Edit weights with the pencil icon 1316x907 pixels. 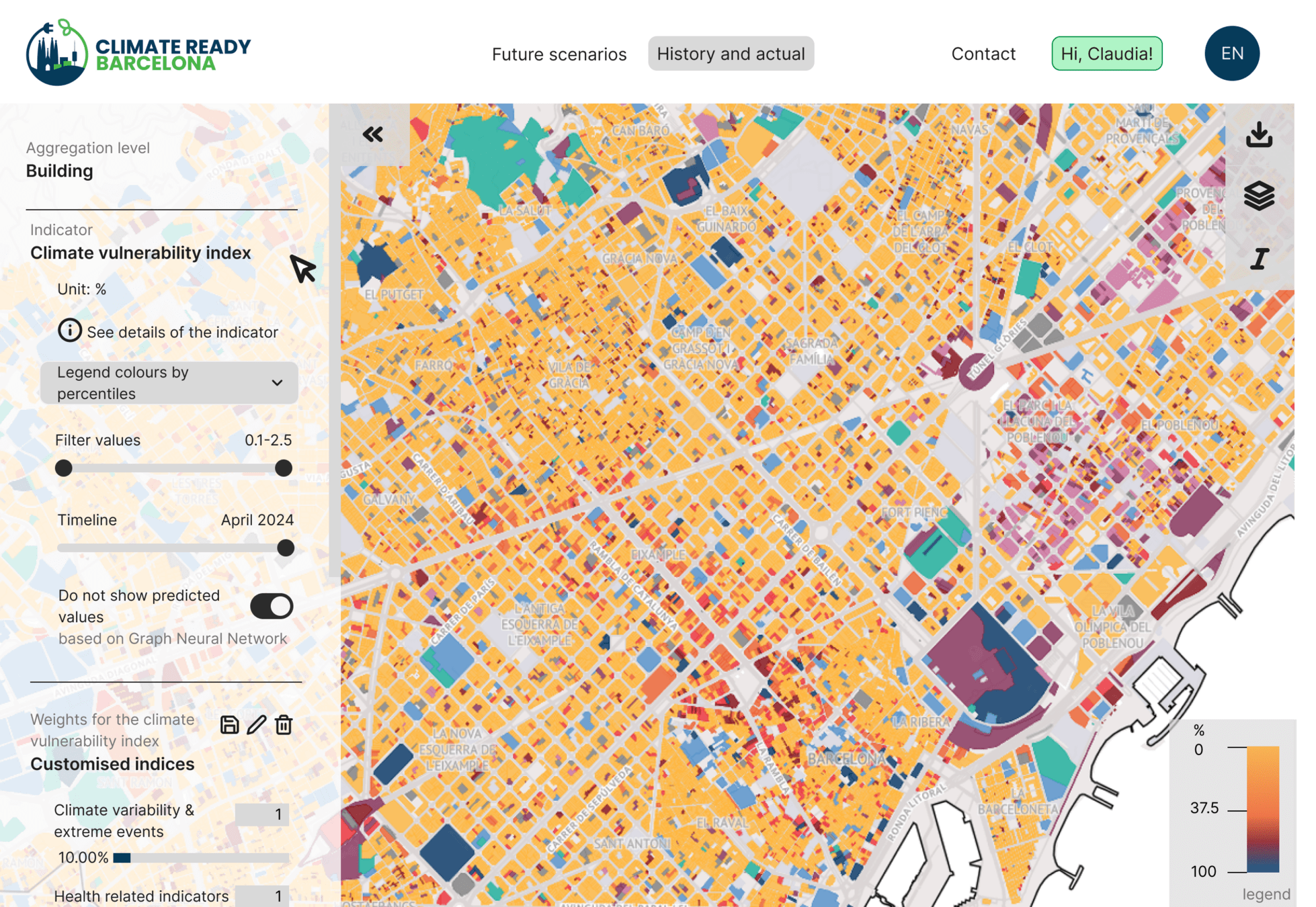tap(256, 725)
